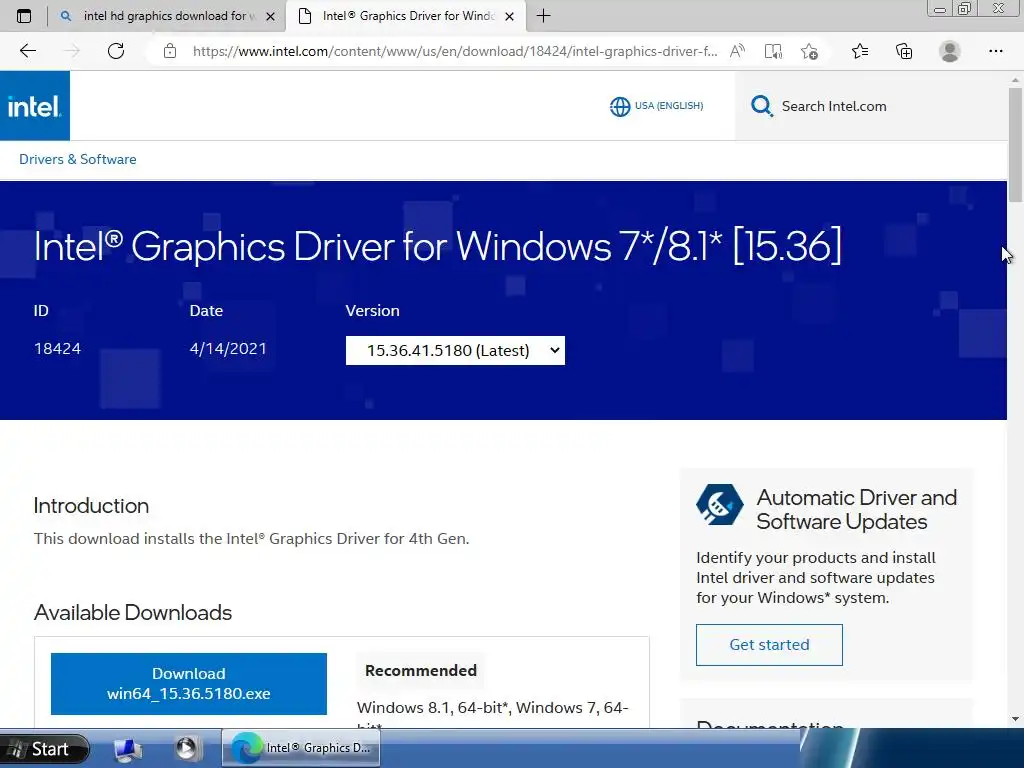Activate the Read aloud icon
Screen dimensions: 1024x768
737,51
